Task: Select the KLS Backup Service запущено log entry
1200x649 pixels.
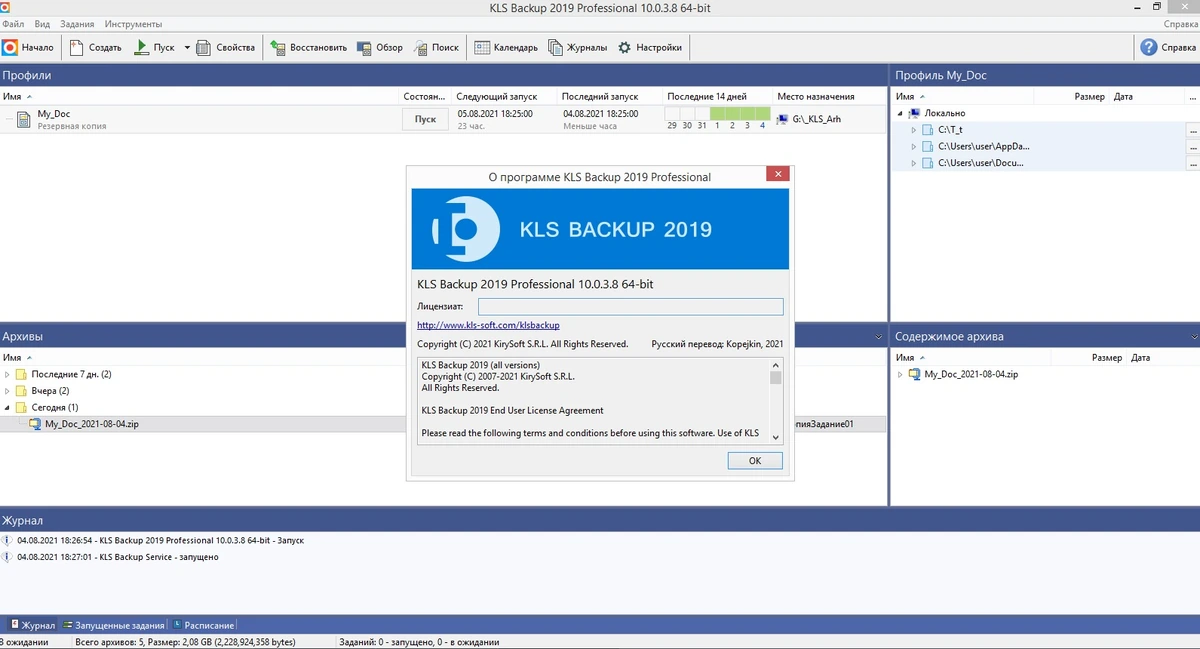Action: [x=117, y=557]
